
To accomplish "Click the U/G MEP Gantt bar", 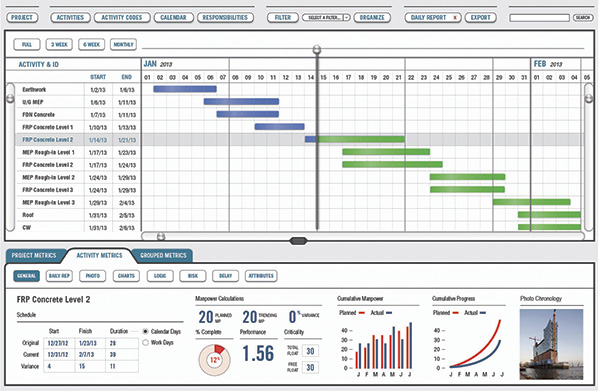I will [241, 101].
